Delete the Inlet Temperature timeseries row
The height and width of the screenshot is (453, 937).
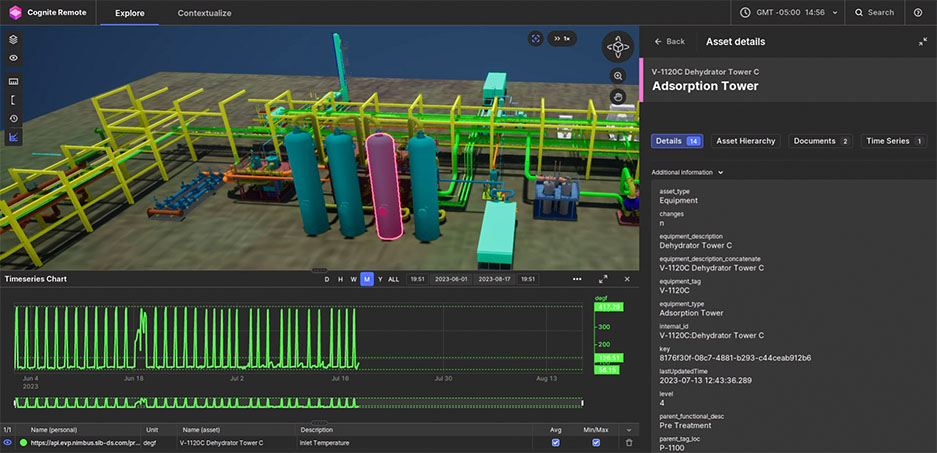pos(629,442)
